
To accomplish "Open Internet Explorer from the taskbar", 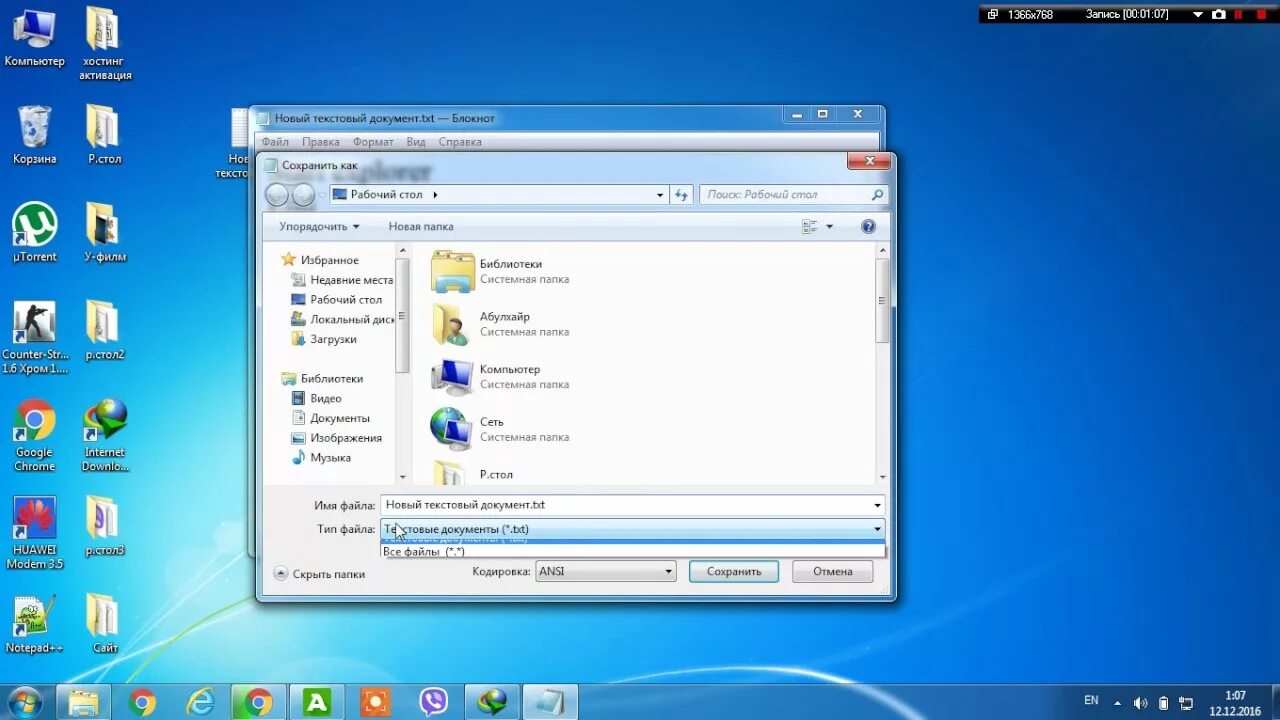I will pos(201,702).
